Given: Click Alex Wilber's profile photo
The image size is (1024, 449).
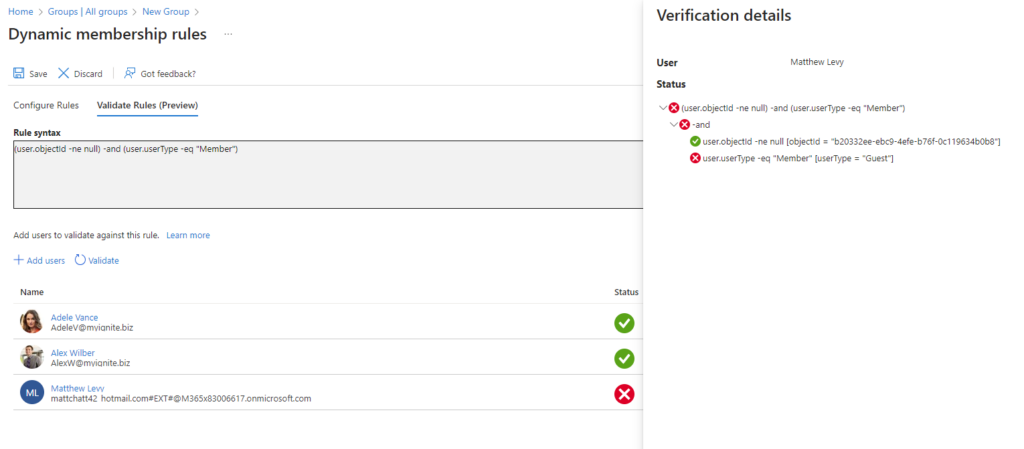Looking at the screenshot, I should coord(31,357).
